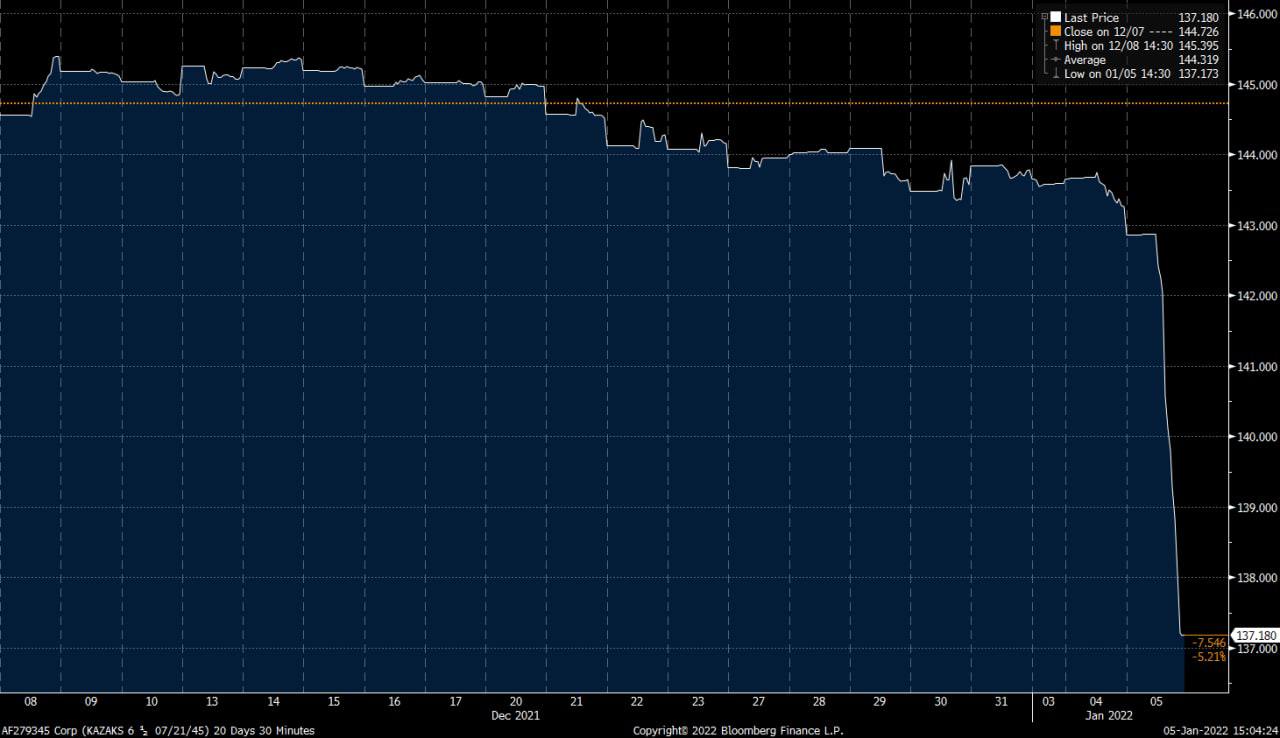Click the 05 date axis label
The width and height of the screenshot is (1280, 738).
click(x=1155, y=702)
